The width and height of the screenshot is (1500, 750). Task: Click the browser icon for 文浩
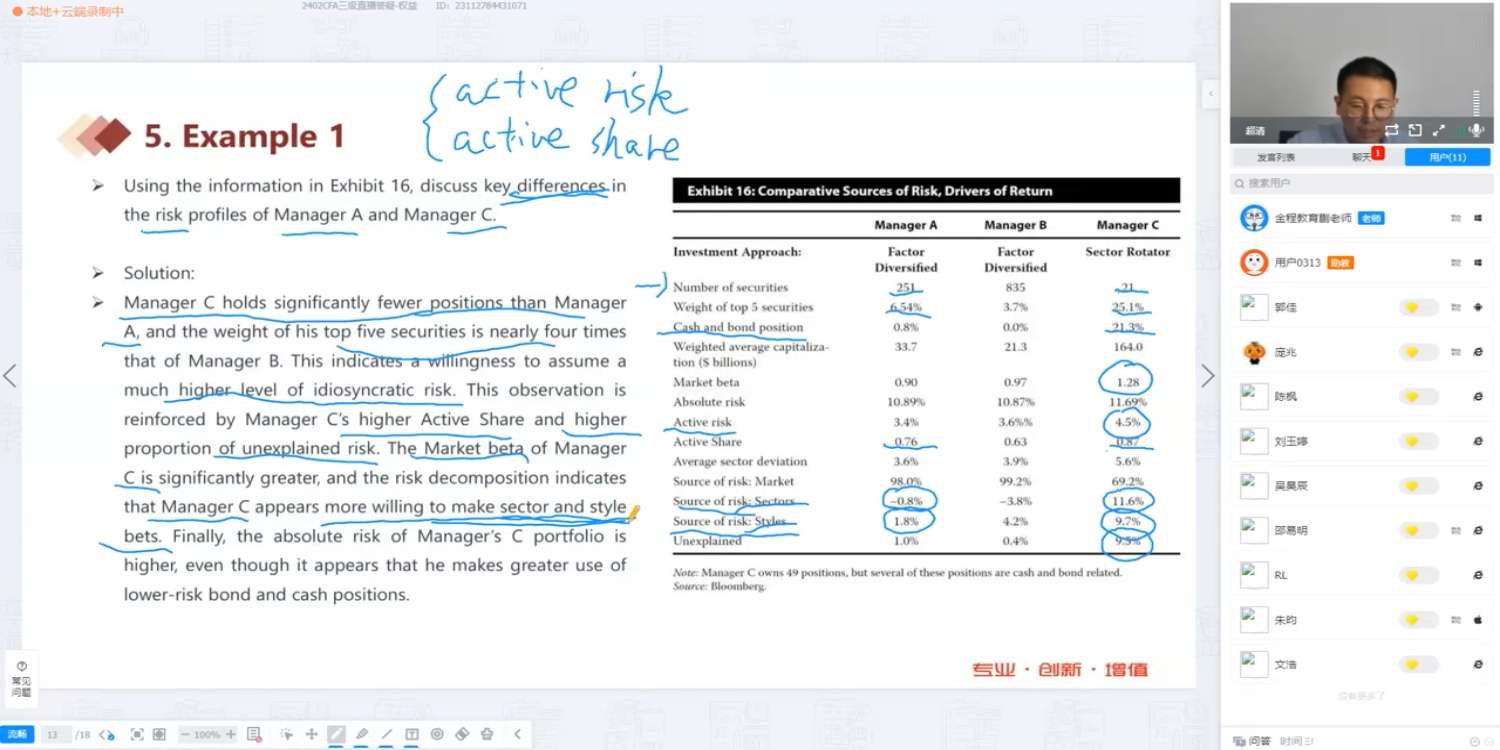(x=1478, y=664)
